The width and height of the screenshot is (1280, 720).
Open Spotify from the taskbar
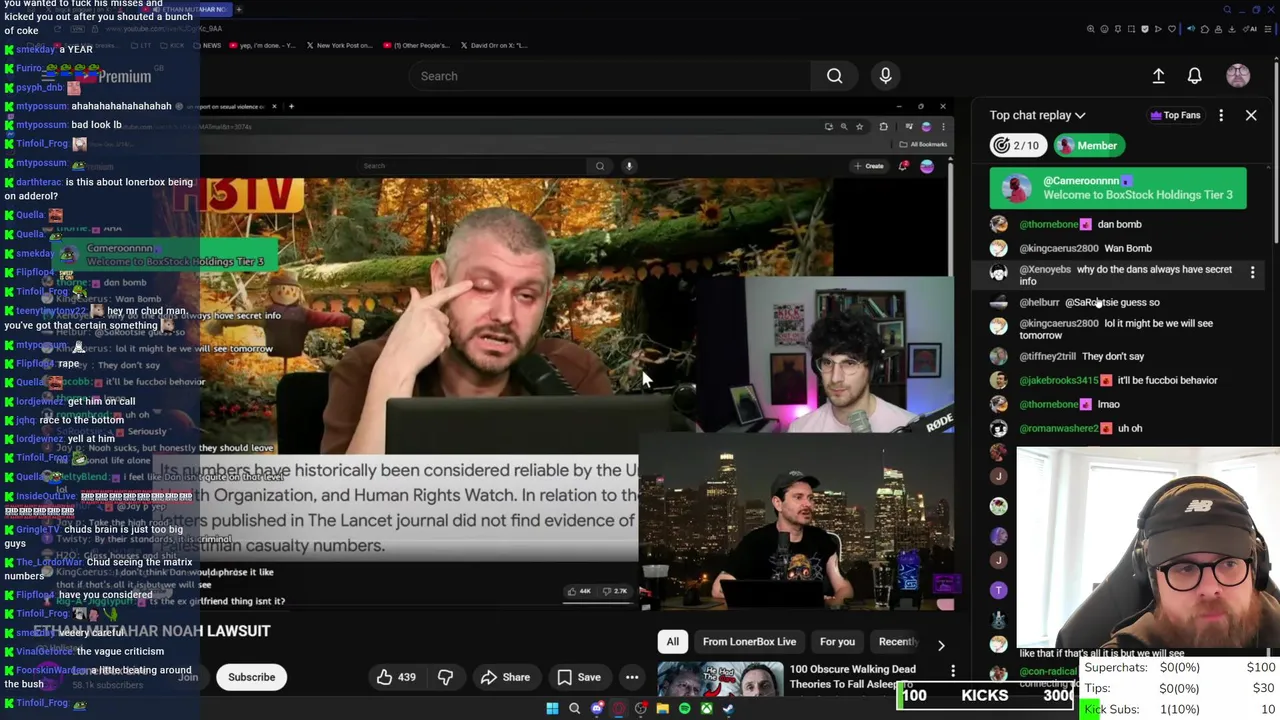coord(685,709)
